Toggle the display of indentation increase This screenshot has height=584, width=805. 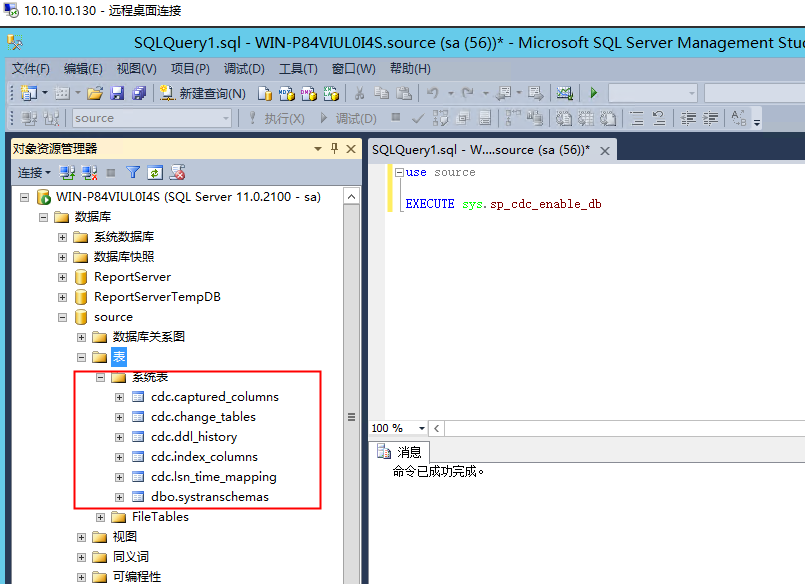(711, 120)
